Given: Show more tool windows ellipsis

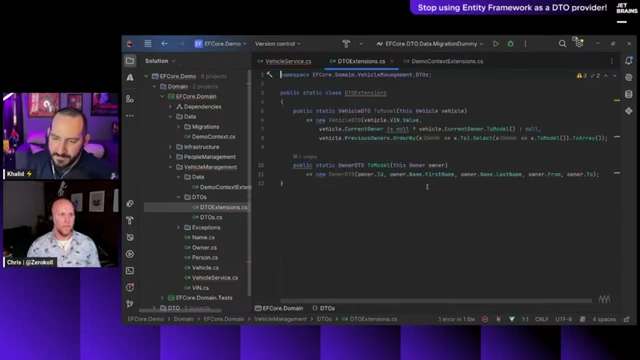Looking at the screenshot, I should point(130,116).
